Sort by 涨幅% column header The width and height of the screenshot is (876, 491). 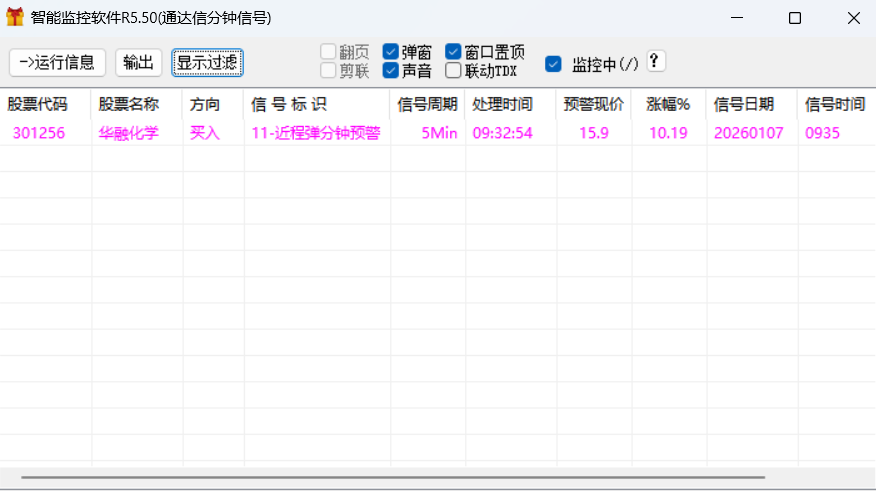667,104
